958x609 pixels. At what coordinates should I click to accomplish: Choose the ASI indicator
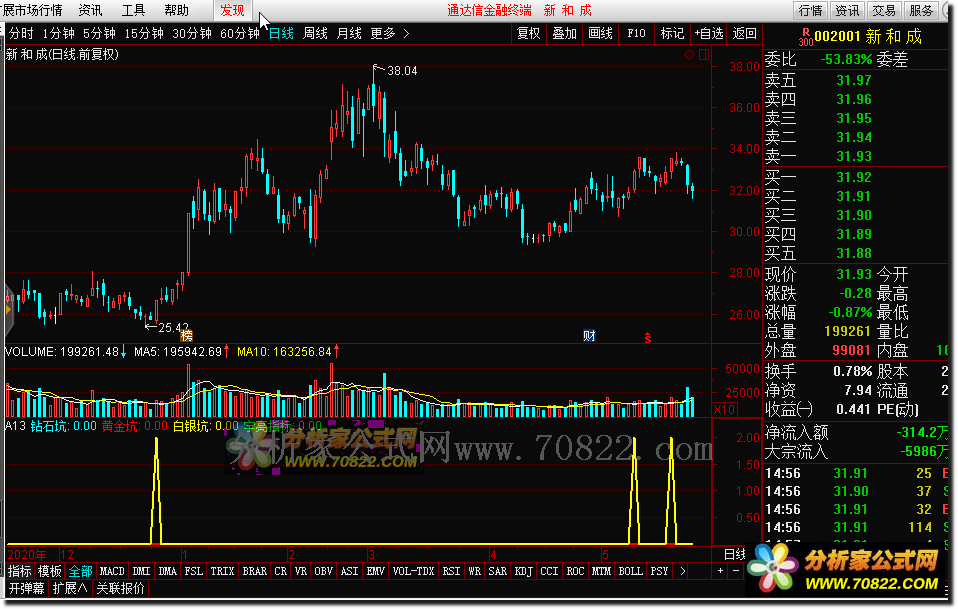click(349, 571)
